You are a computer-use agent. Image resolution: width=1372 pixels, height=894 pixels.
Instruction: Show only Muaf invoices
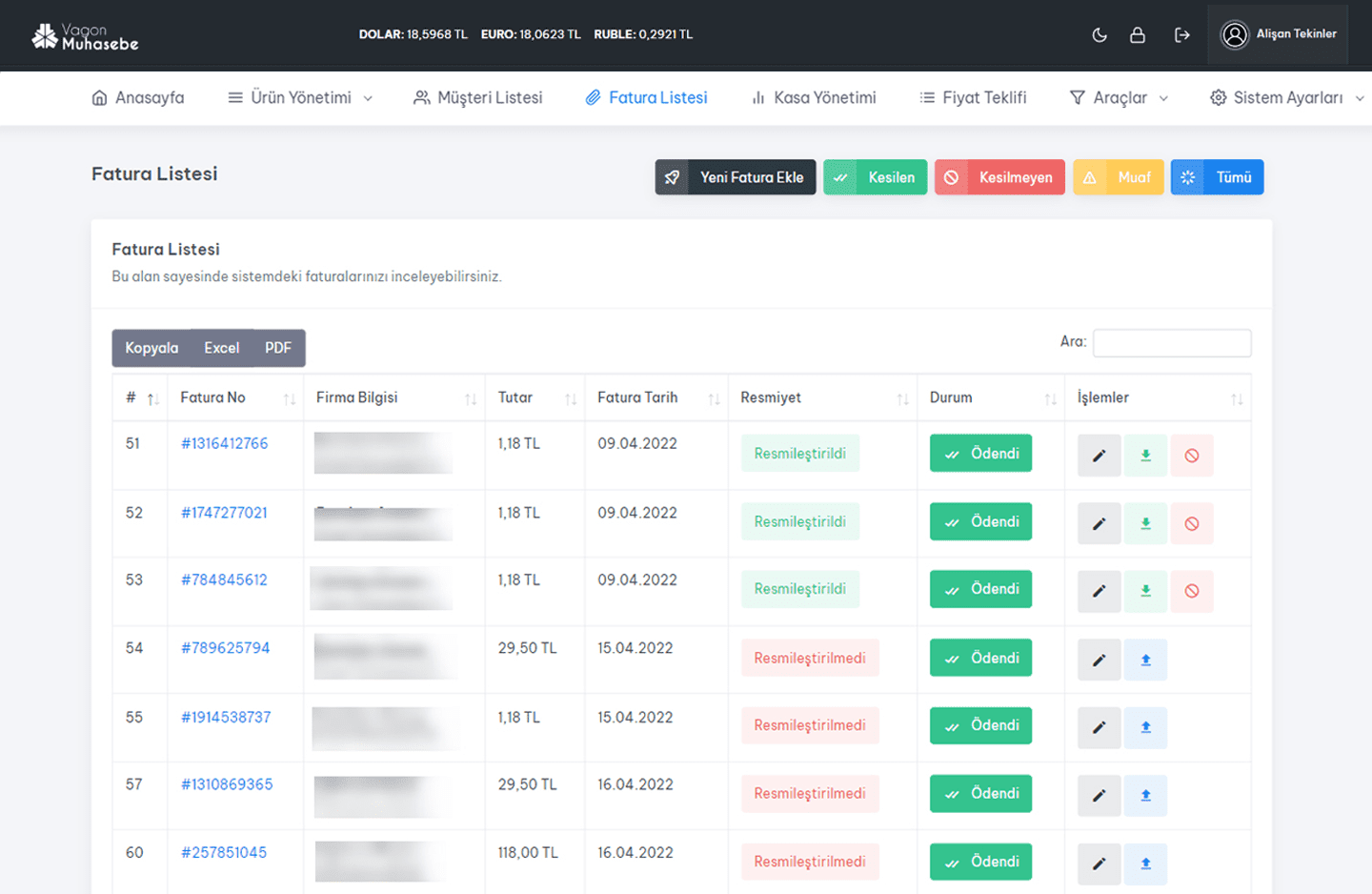1119,177
